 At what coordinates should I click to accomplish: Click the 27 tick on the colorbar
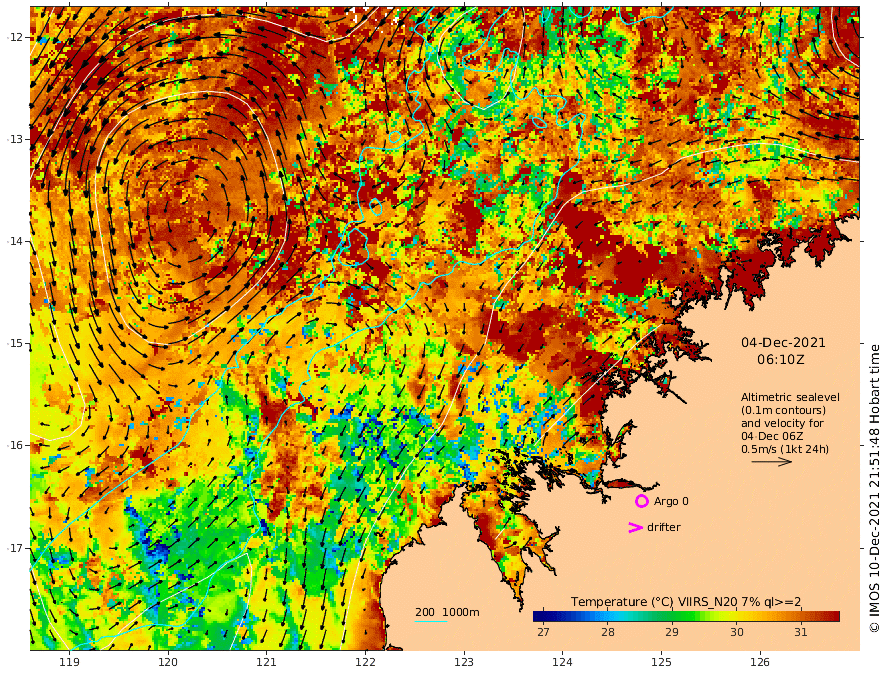[543, 632]
